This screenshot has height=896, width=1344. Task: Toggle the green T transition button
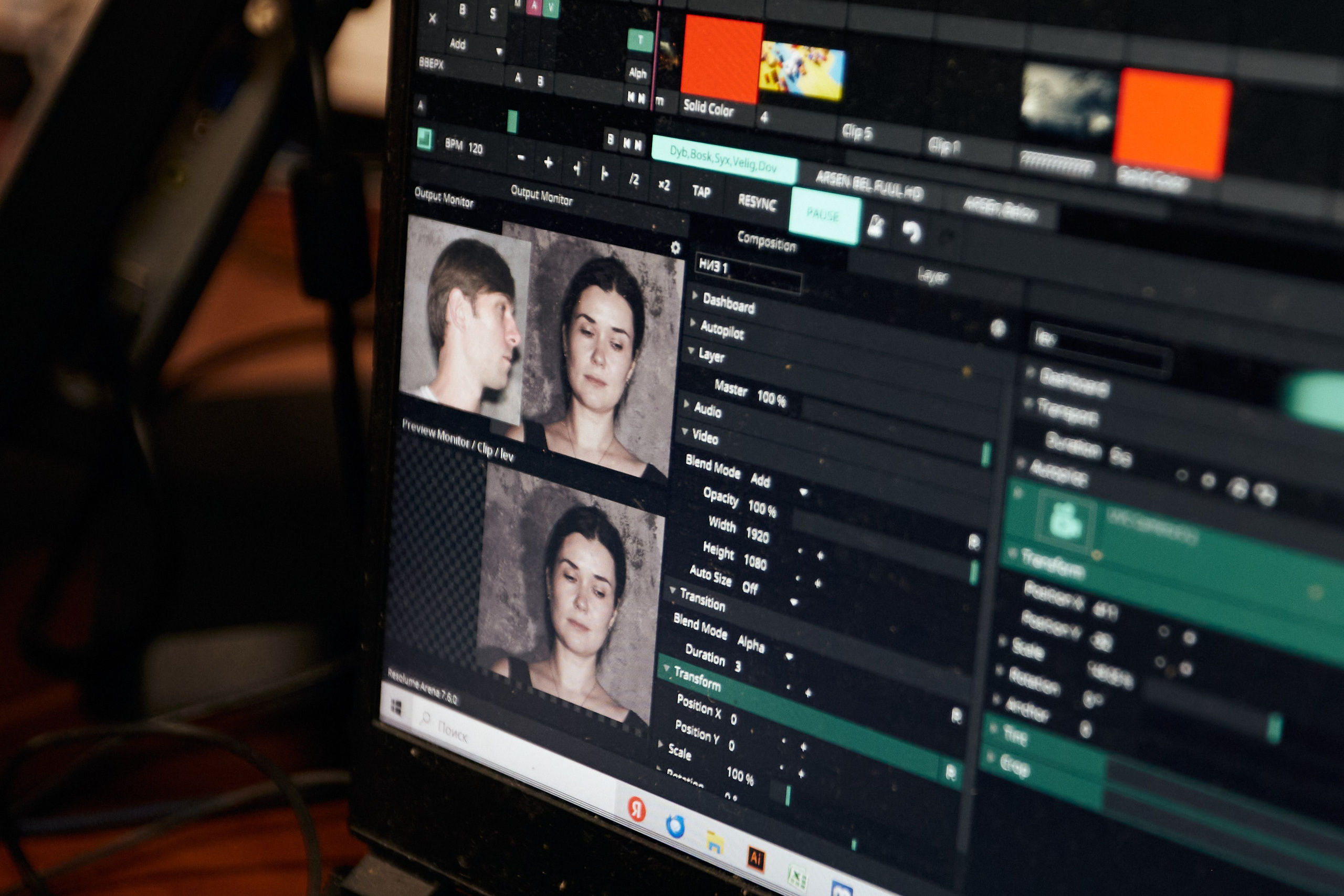[x=640, y=40]
